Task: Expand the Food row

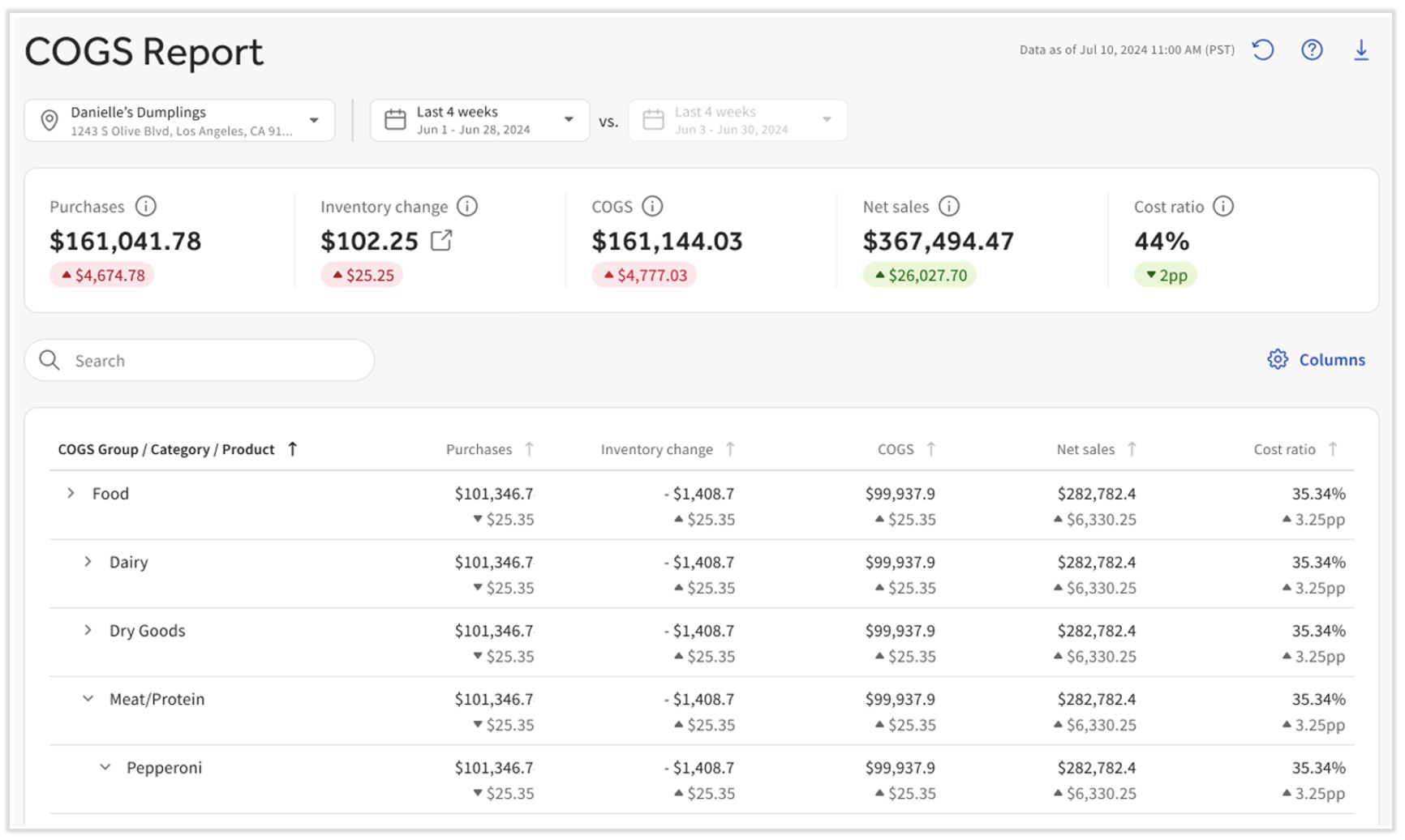Action: pyautogui.click(x=69, y=492)
